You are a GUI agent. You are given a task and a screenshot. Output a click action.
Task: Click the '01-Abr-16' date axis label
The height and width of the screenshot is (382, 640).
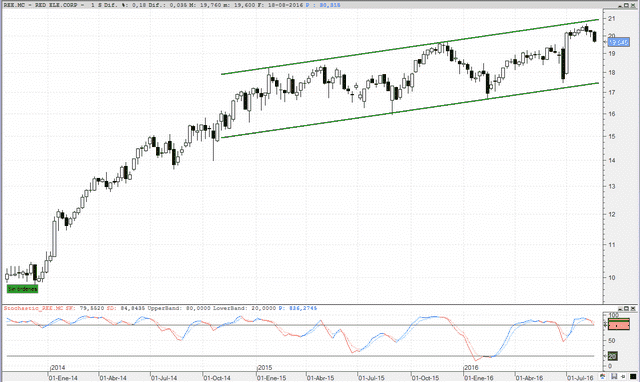coord(529,378)
